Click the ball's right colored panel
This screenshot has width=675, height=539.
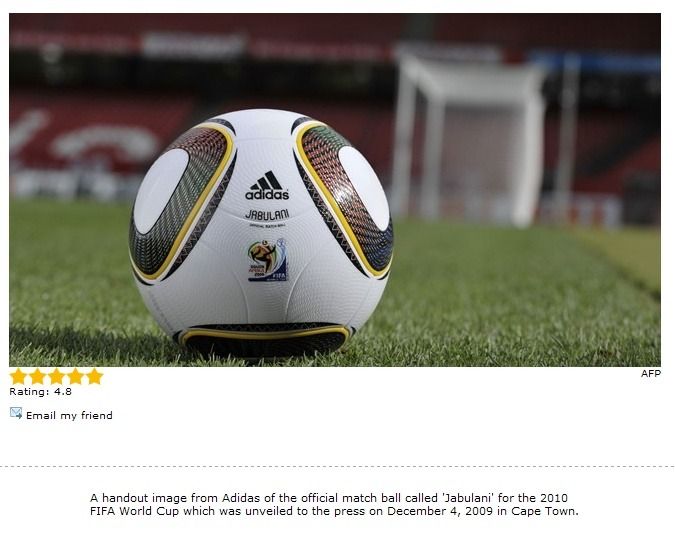[x=344, y=198]
